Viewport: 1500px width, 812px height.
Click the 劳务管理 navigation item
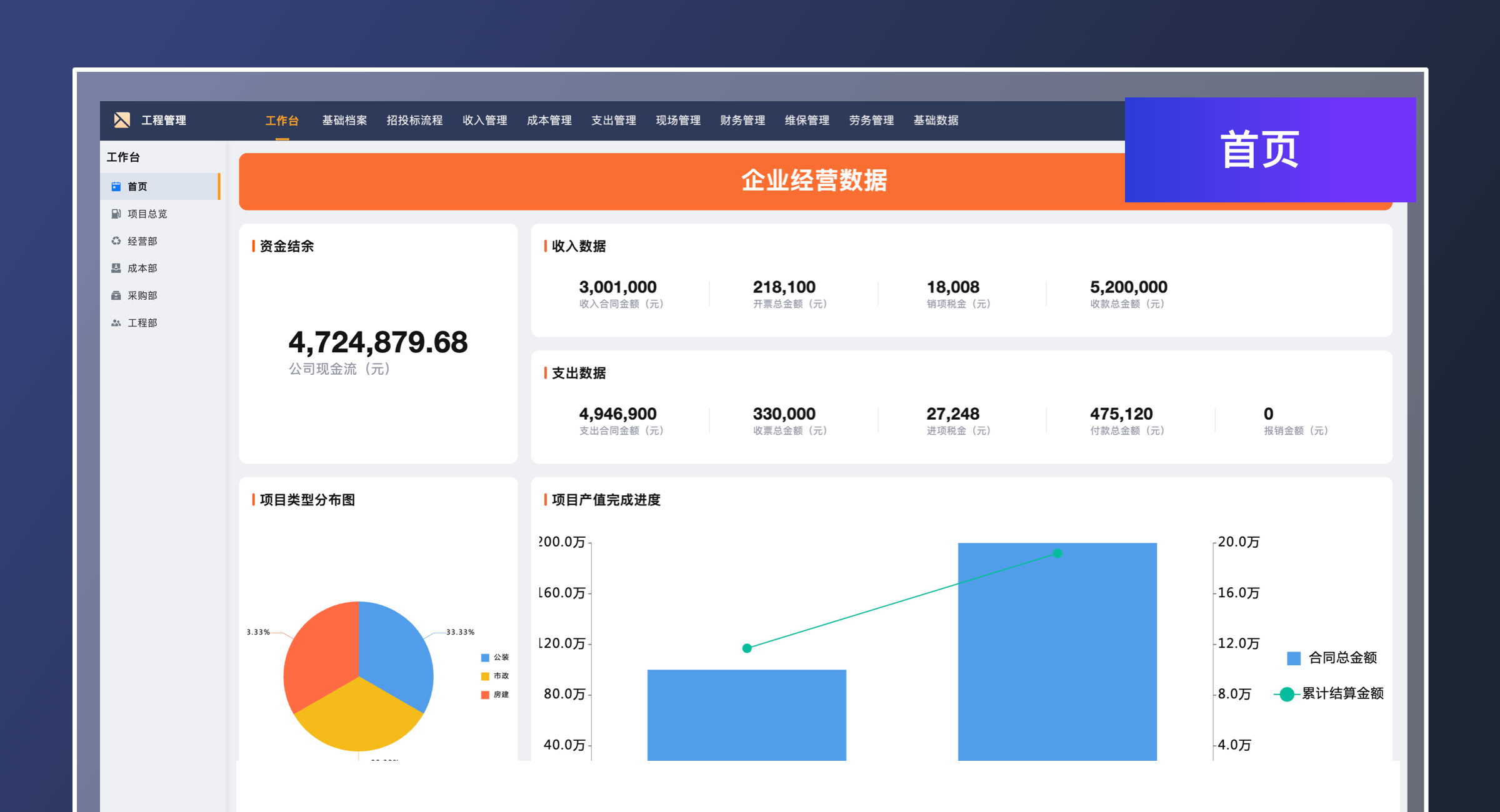871,120
